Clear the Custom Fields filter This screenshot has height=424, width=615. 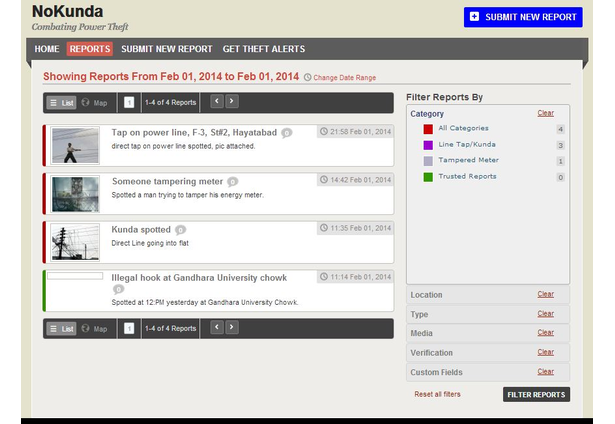click(546, 372)
